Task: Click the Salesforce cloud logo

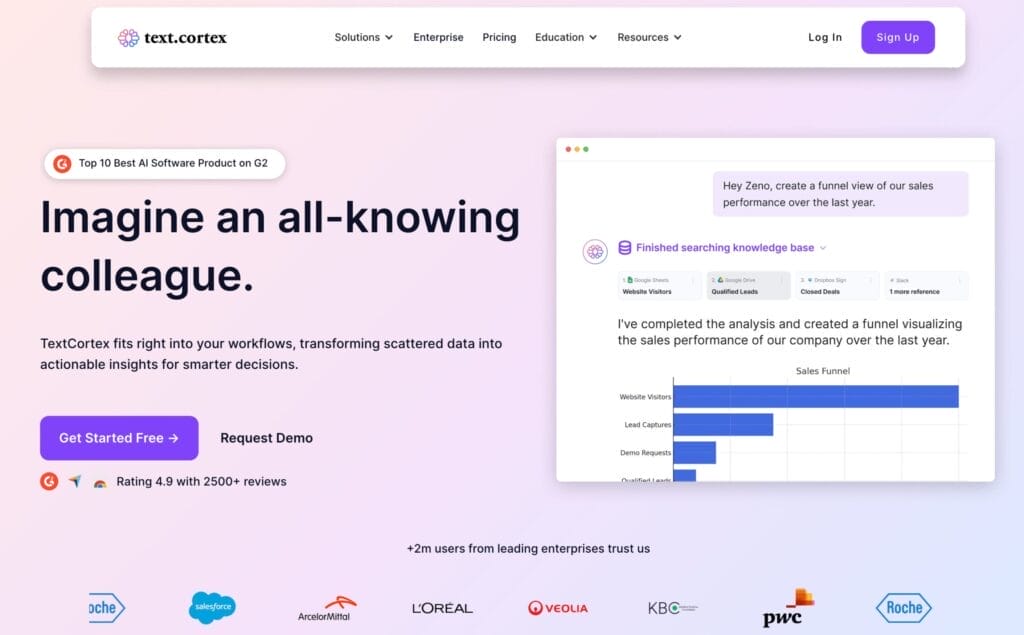Action: coord(212,607)
